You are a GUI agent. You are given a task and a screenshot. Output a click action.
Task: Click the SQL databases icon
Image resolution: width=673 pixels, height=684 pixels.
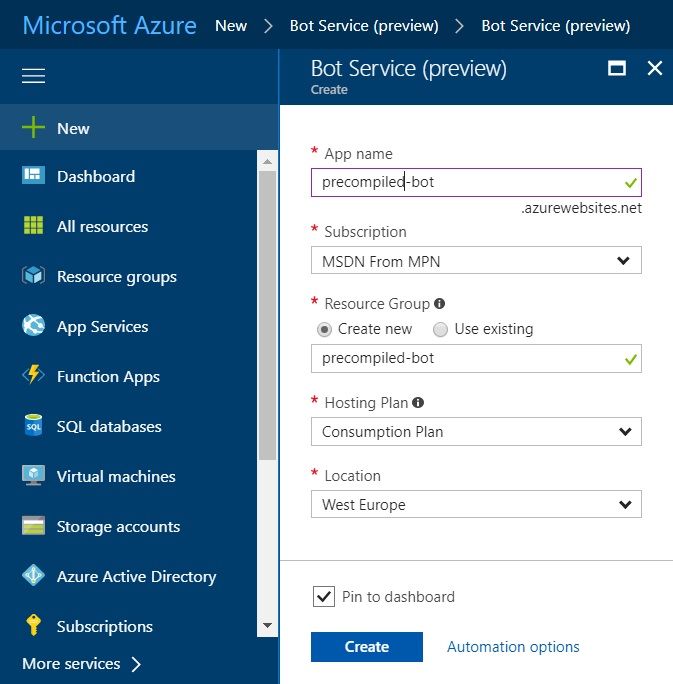[34, 426]
